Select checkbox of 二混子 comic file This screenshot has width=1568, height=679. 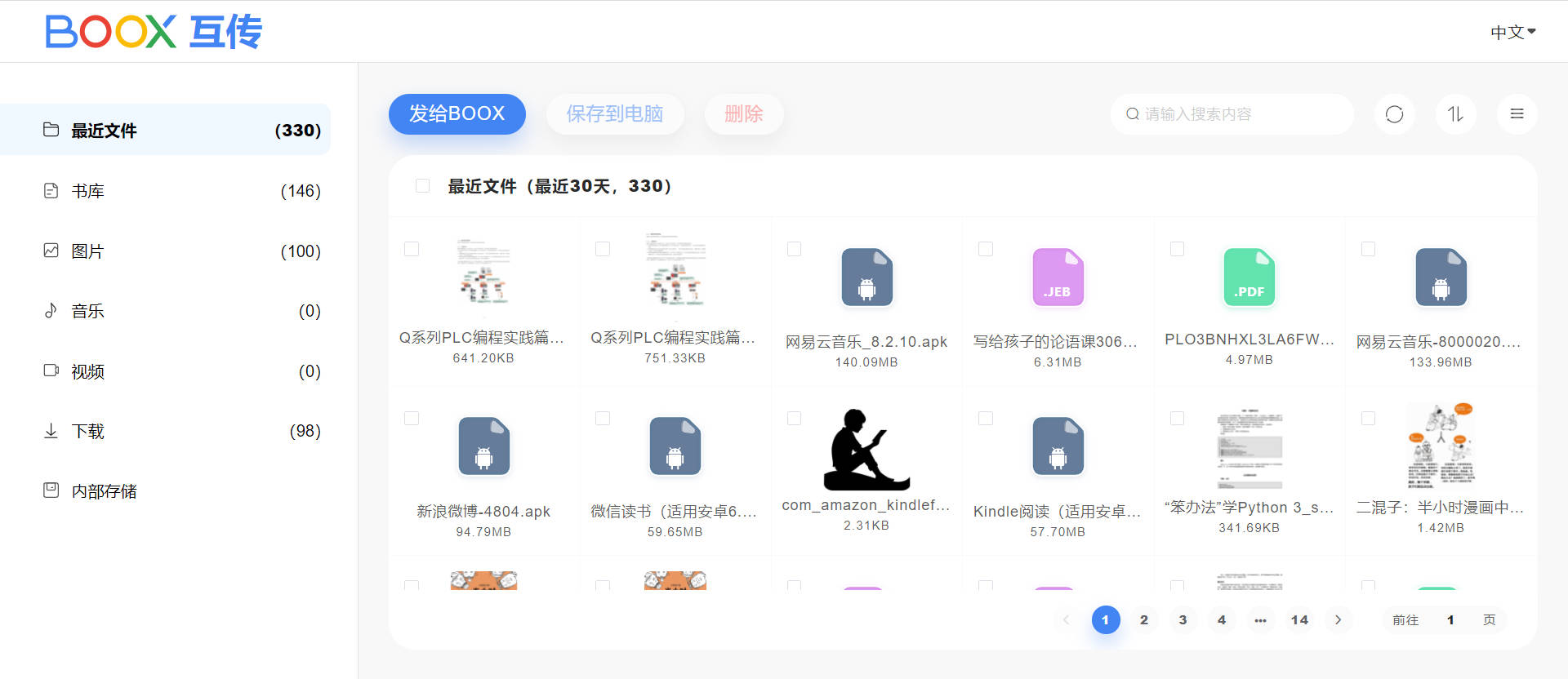coord(1368,418)
